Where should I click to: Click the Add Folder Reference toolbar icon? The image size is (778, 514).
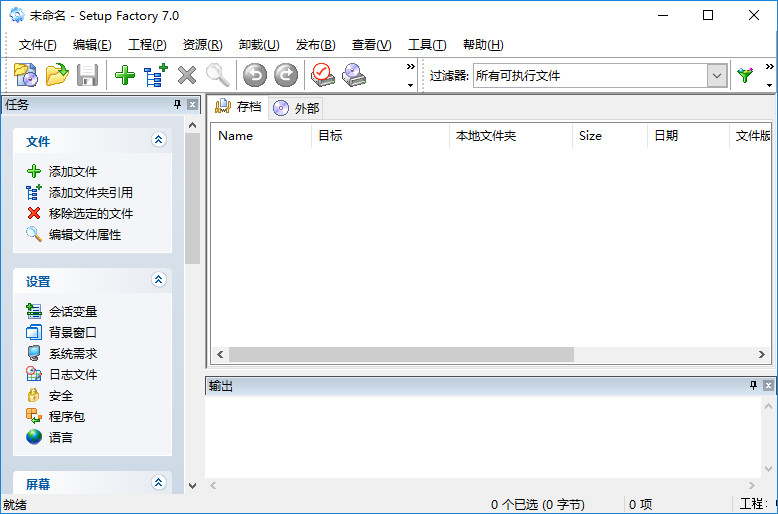[x=156, y=75]
